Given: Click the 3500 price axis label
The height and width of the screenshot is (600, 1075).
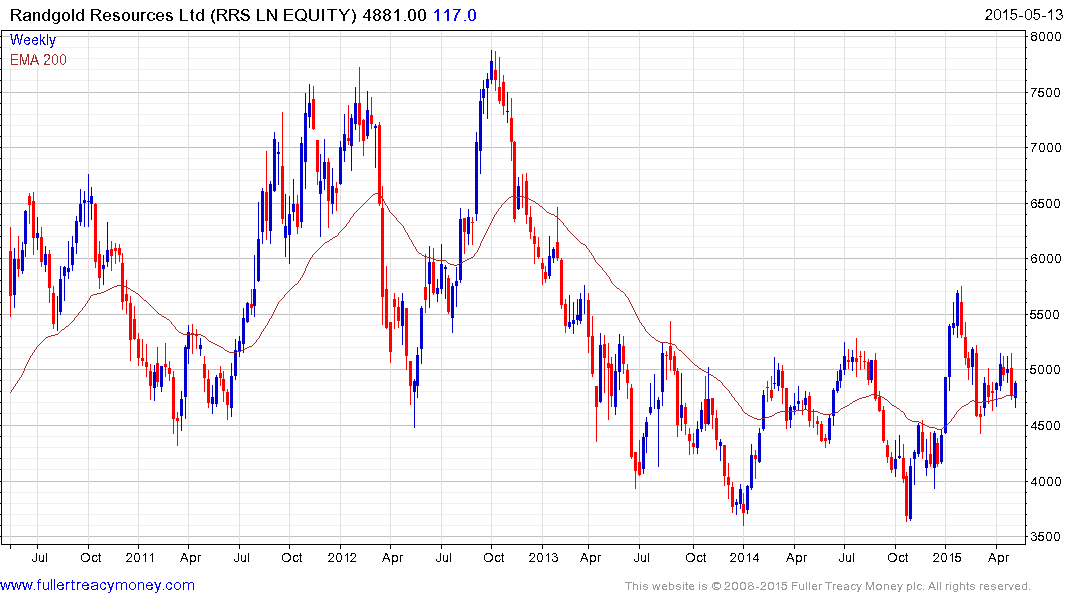Looking at the screenshot, I should [x=1046, y=537].
